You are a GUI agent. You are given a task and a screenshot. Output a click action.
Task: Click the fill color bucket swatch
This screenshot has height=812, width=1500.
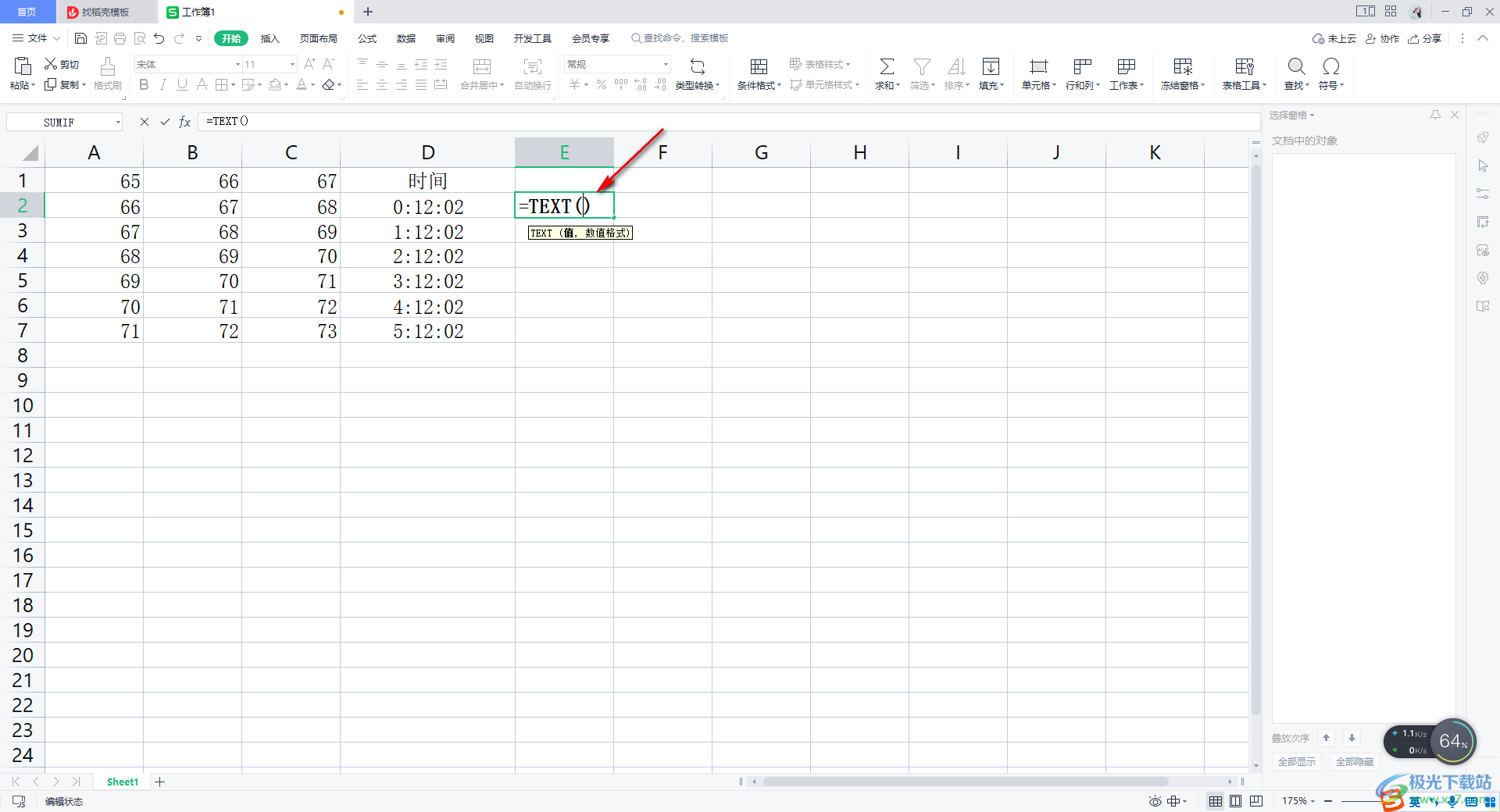click(x=275, y=84)
